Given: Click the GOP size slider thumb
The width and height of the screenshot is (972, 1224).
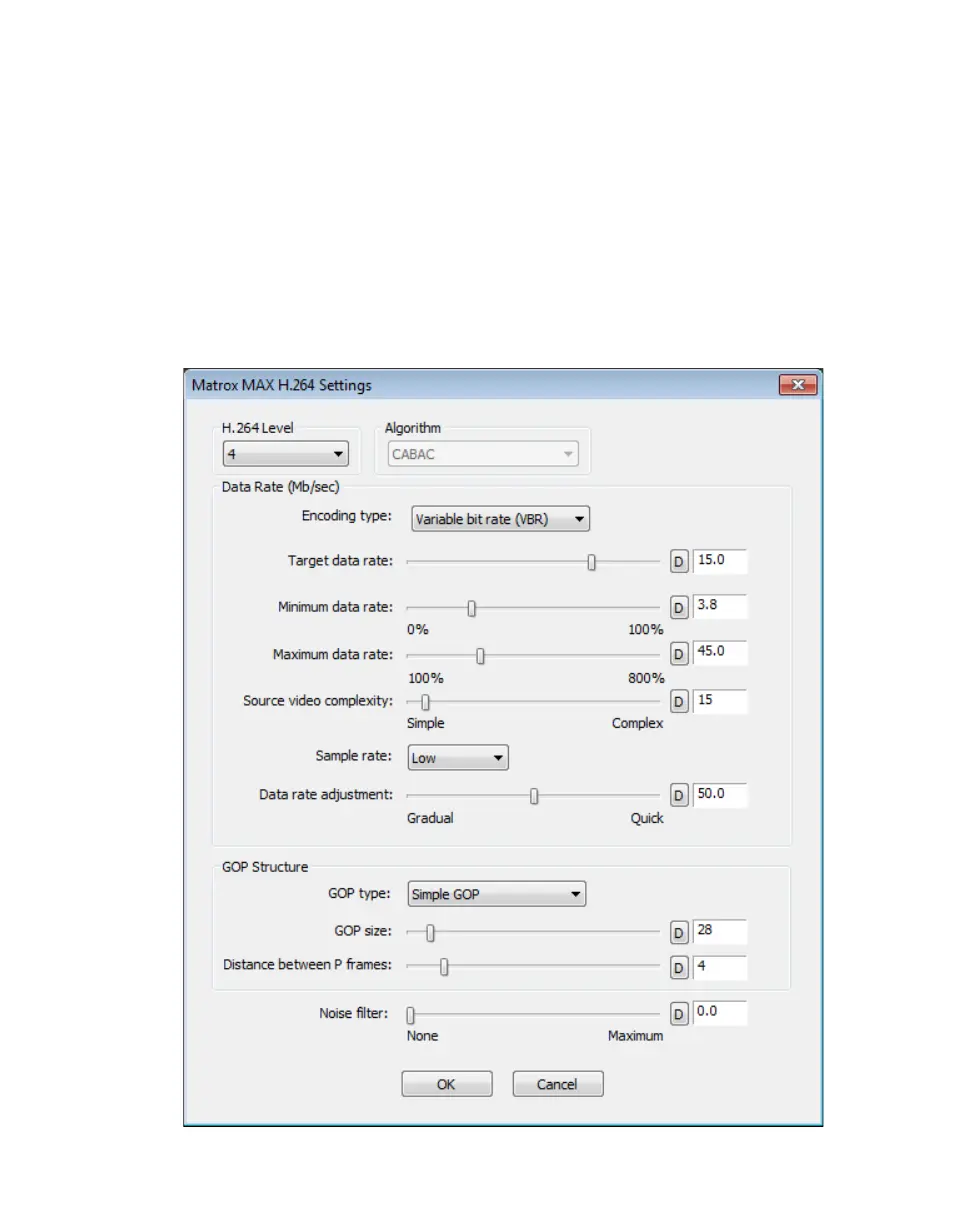Looking at the screenshot, I should (431, 933).
